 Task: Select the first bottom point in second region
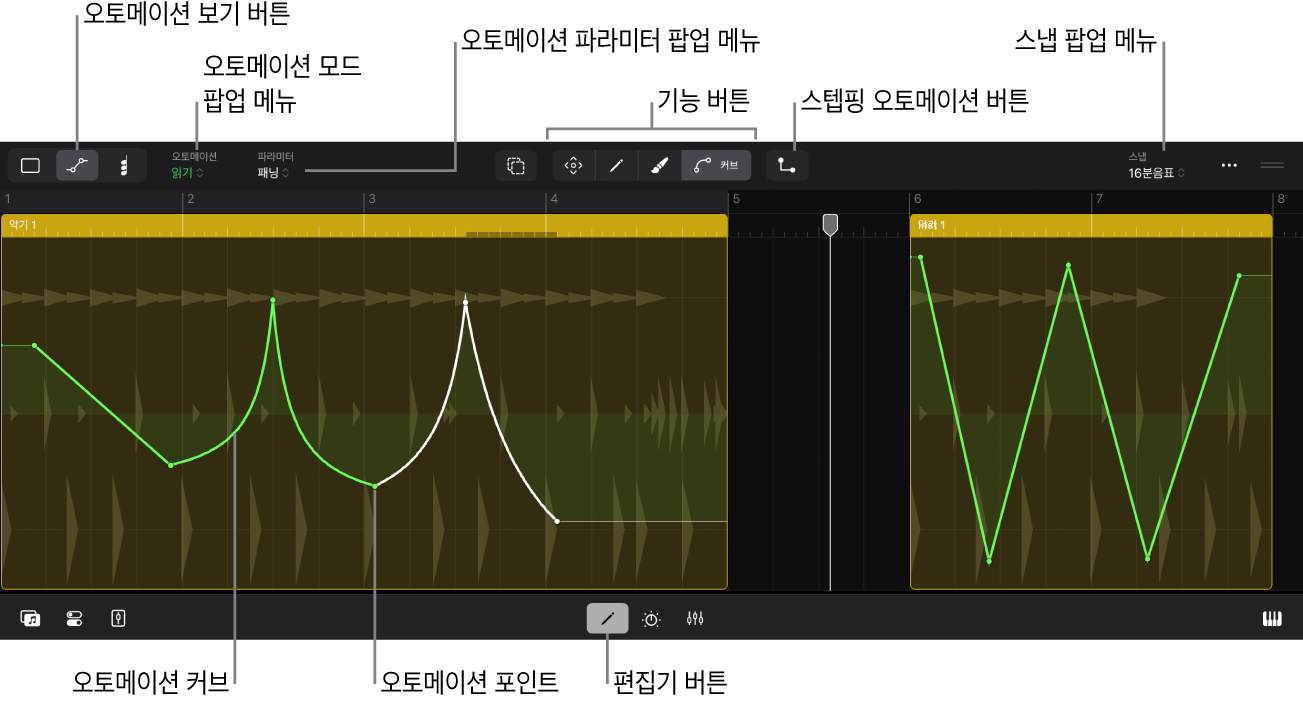[x=989, y=560]
